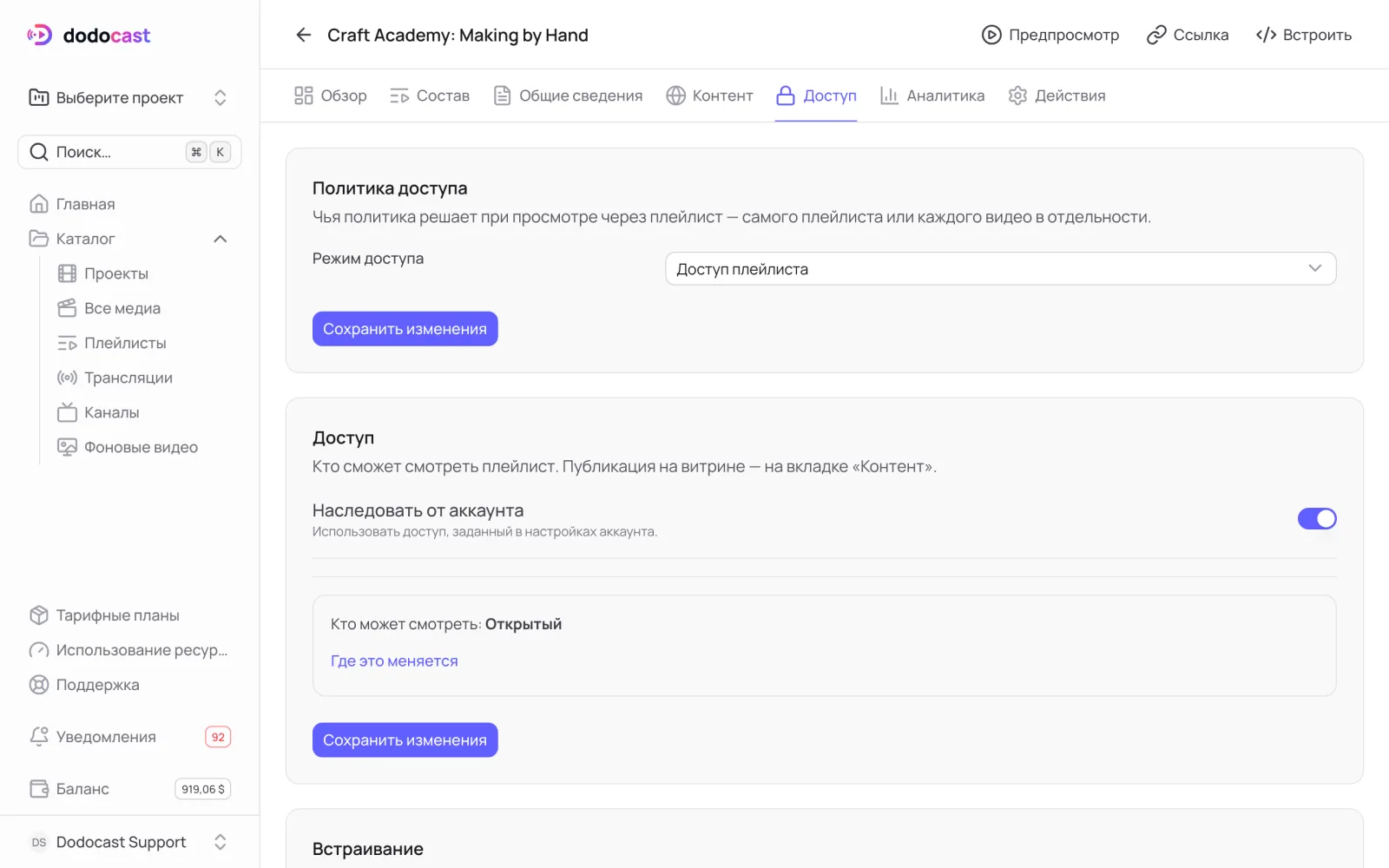Click the Проекты film icon

(67, 273)
